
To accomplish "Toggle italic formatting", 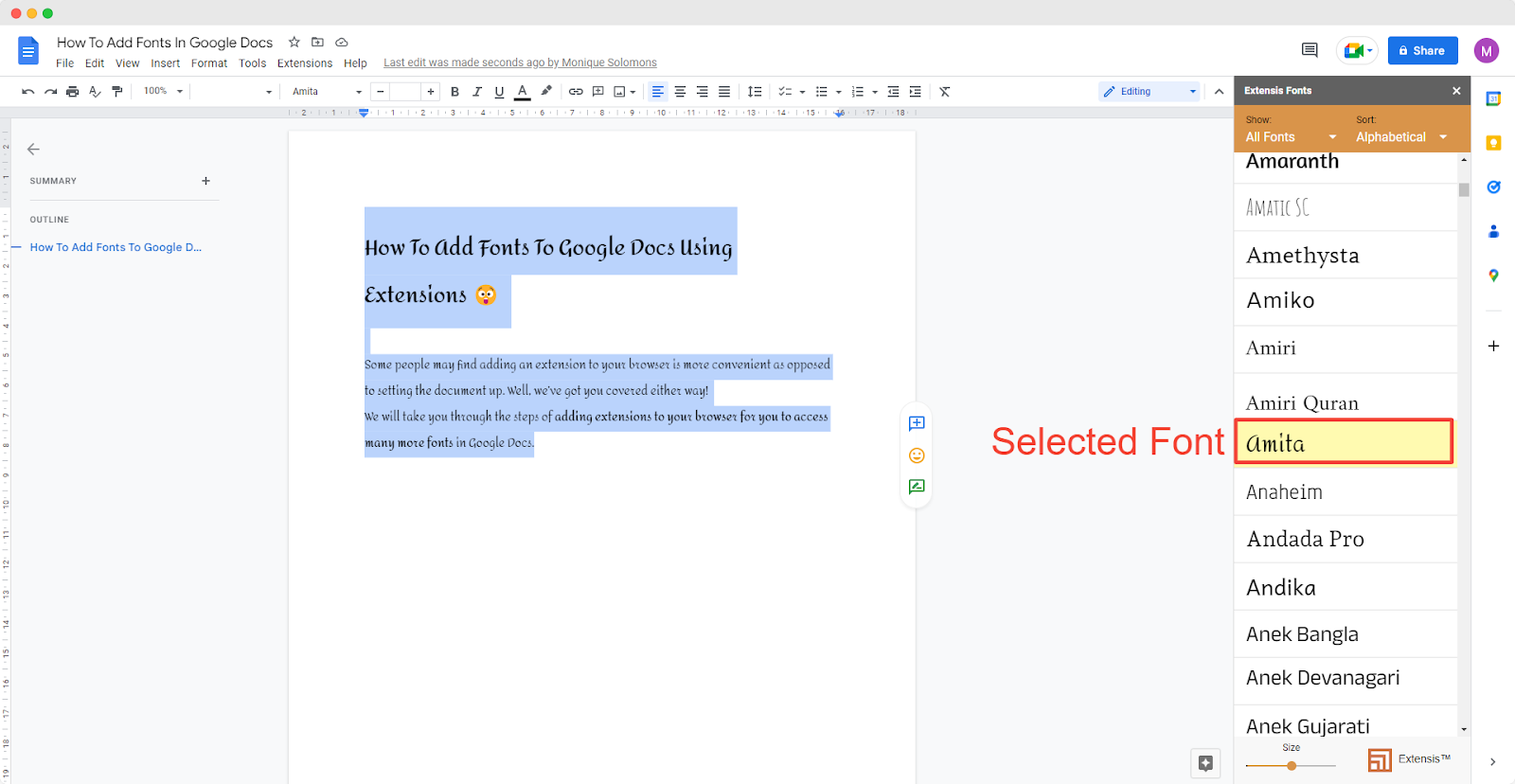I will [477, 92].
